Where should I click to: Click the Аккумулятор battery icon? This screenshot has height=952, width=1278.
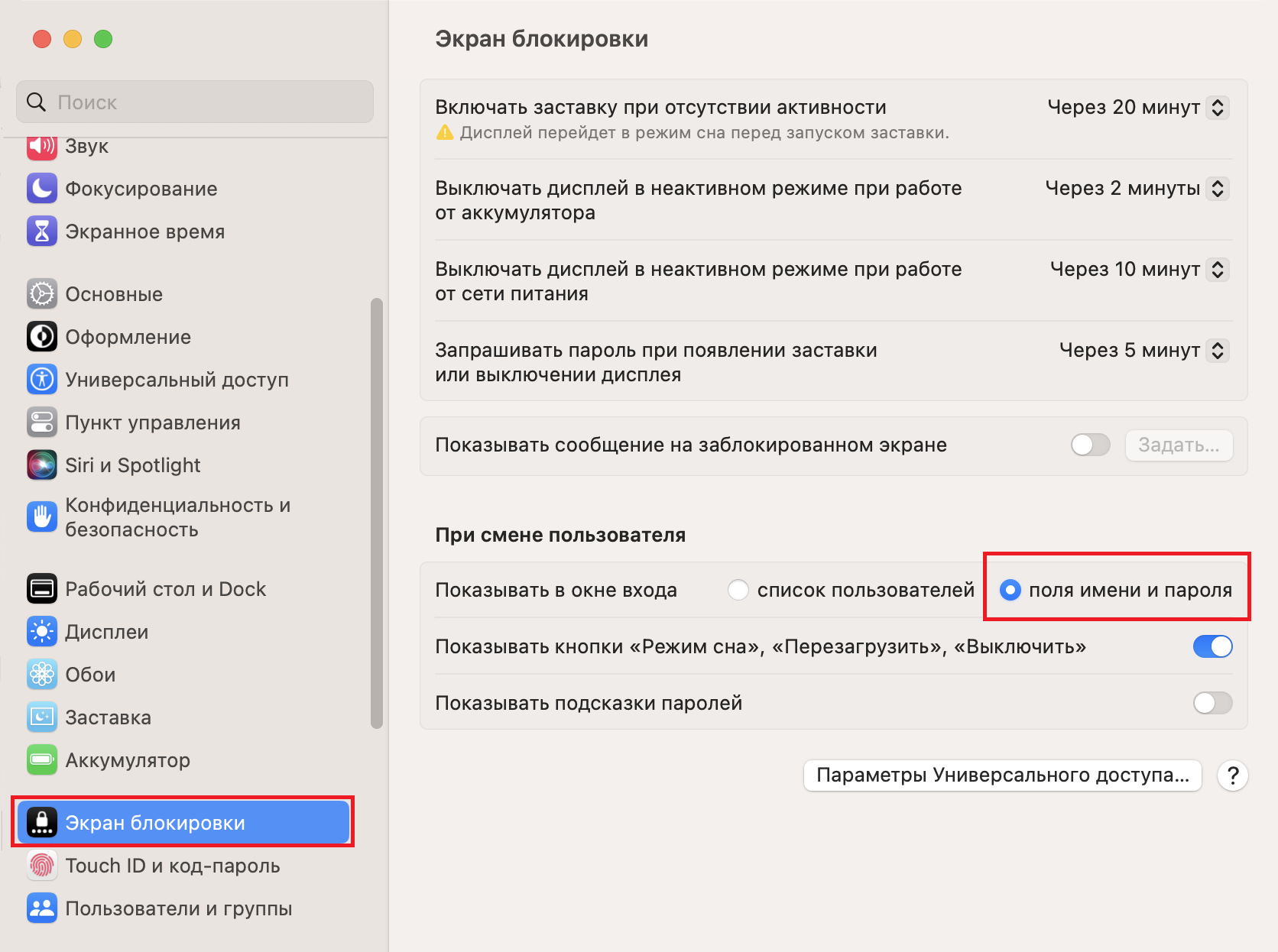42,759
